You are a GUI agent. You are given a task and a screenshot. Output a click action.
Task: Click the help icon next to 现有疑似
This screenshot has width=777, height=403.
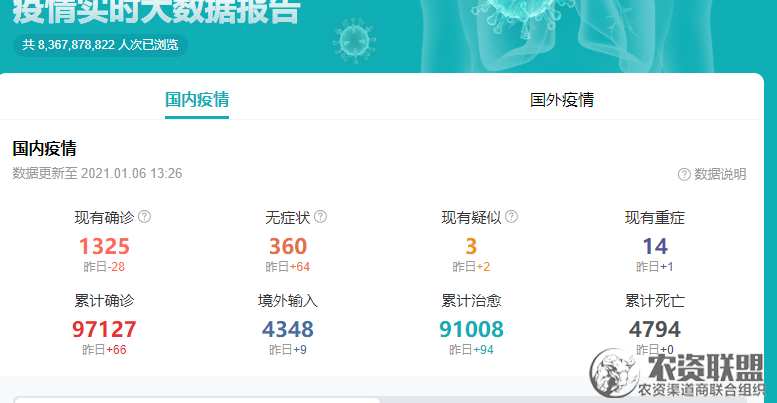point(511,217)
